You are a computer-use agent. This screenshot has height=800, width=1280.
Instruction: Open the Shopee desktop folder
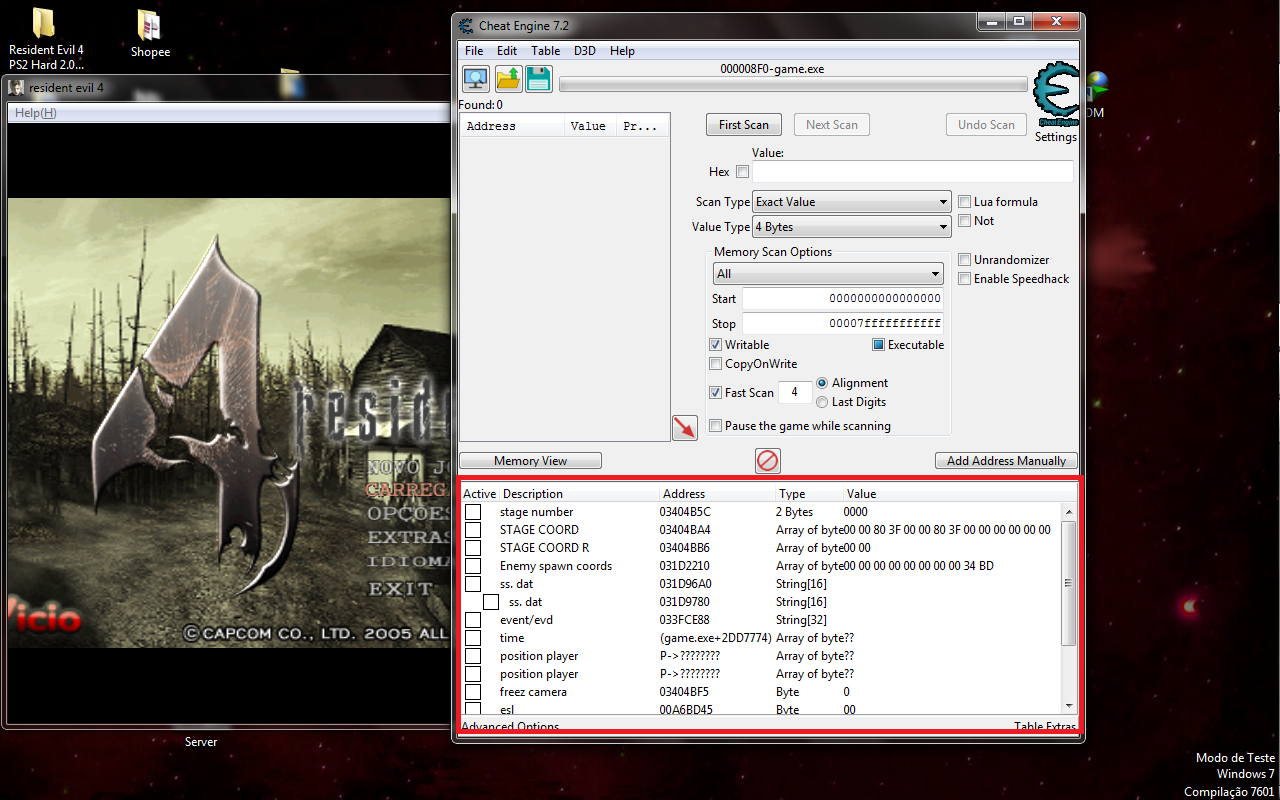point(150,34)
